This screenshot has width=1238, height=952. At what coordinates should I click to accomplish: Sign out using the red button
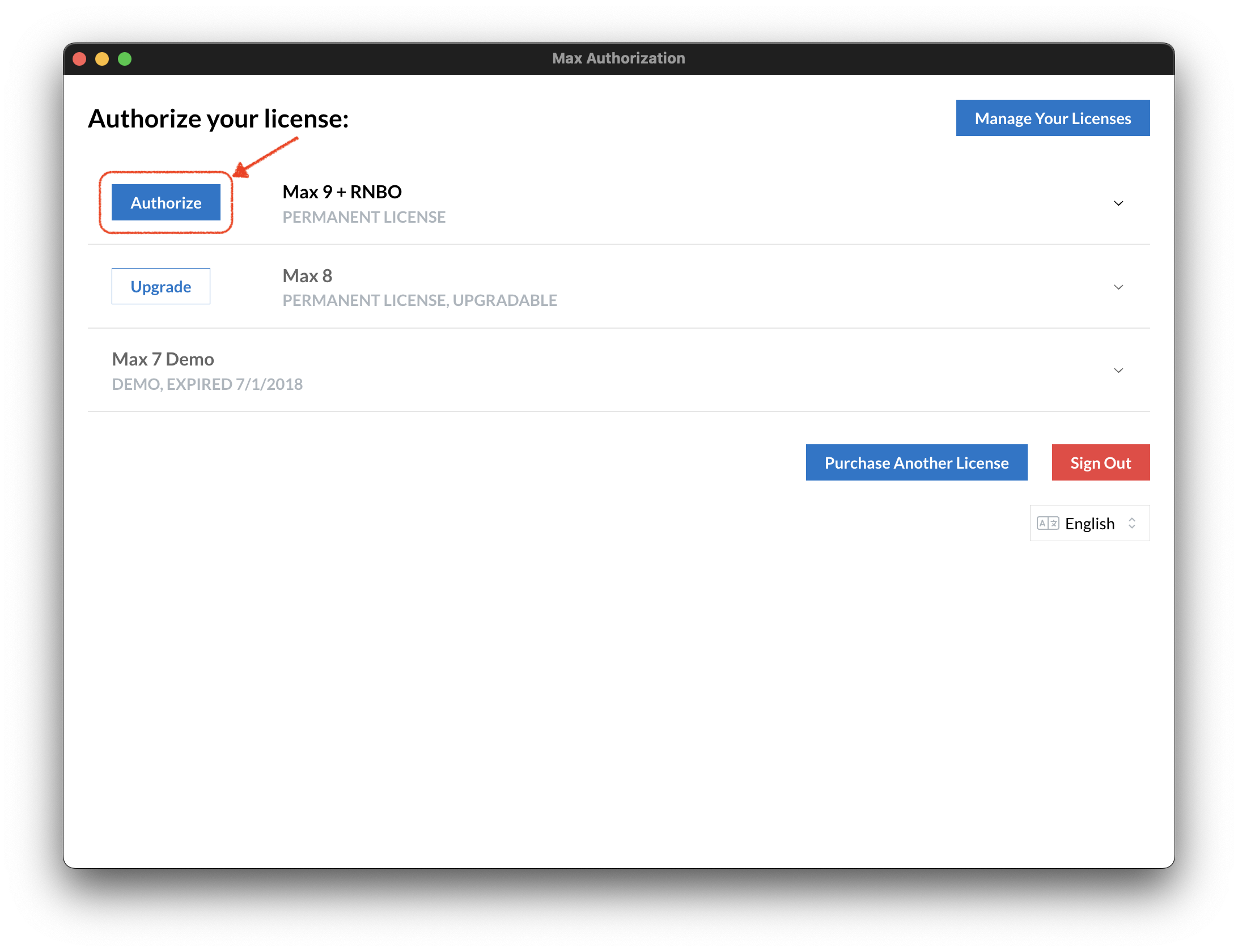[x=1100, y=462]
